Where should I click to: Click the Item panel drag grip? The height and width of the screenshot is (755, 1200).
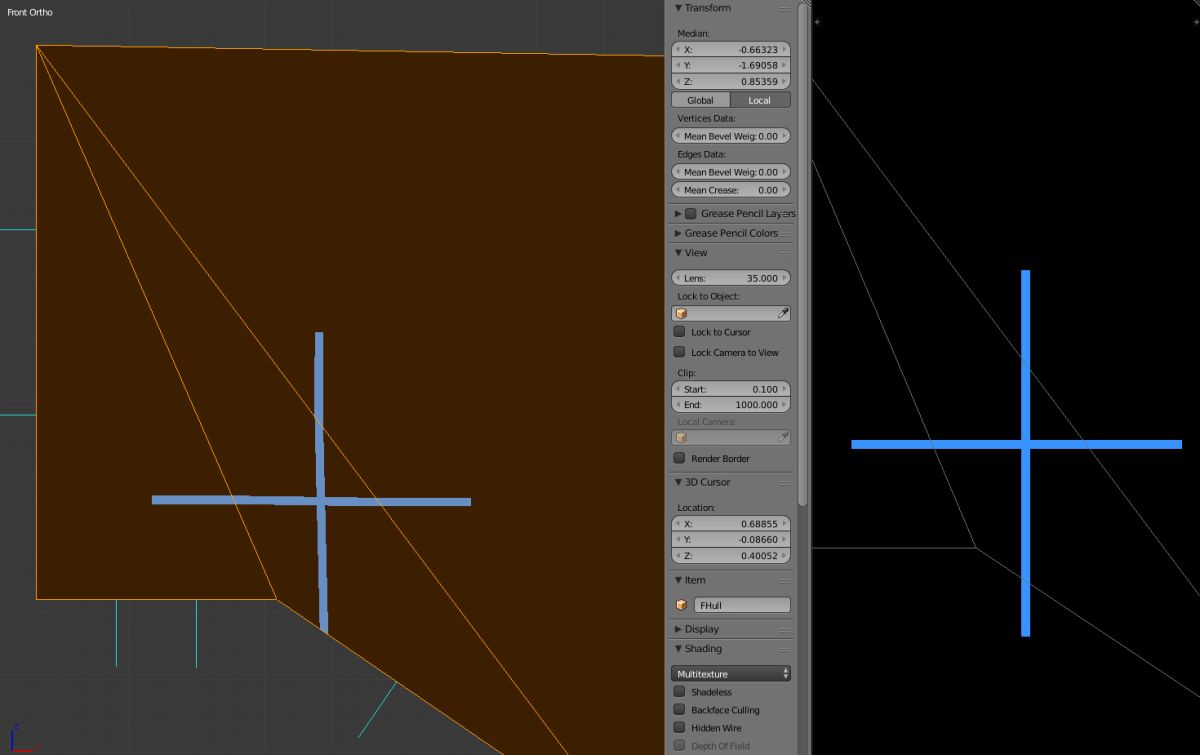[x=785, y=580]
